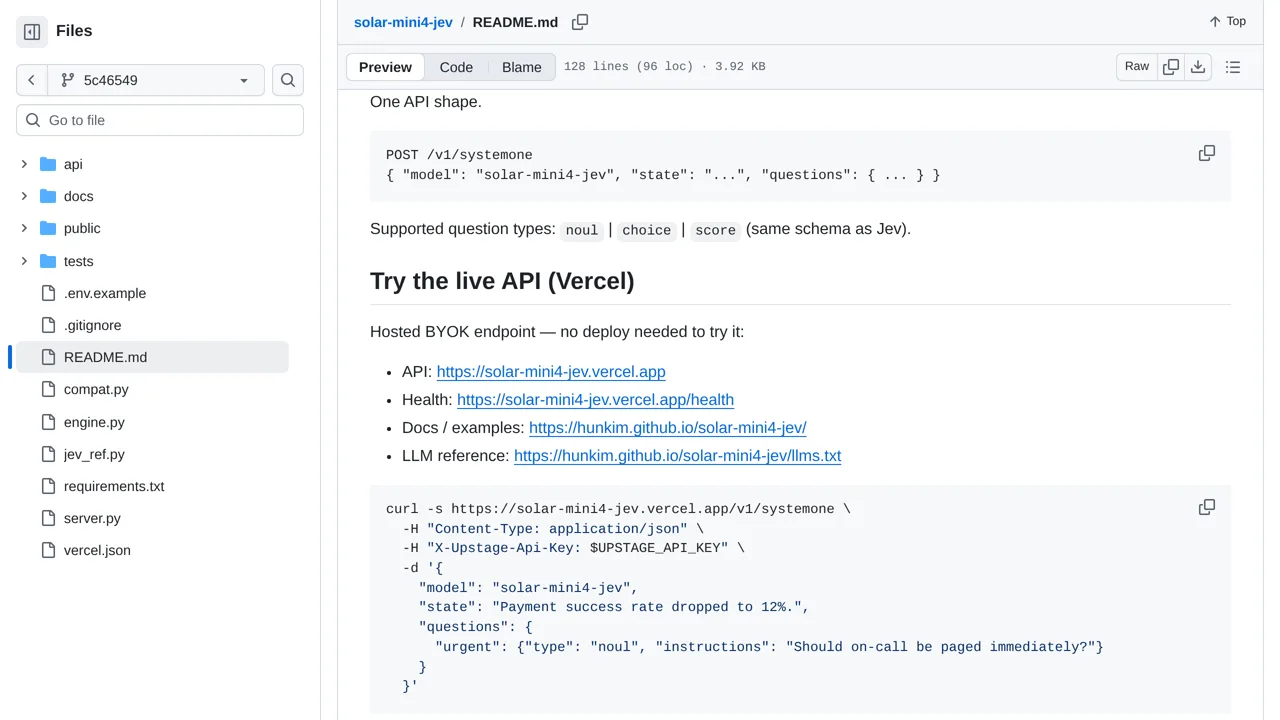Viewport: 1280px width, 720px height.
Task: Click the '128 lines (96 loc) · 3.92 KB' text
Action: click(665, 67)
